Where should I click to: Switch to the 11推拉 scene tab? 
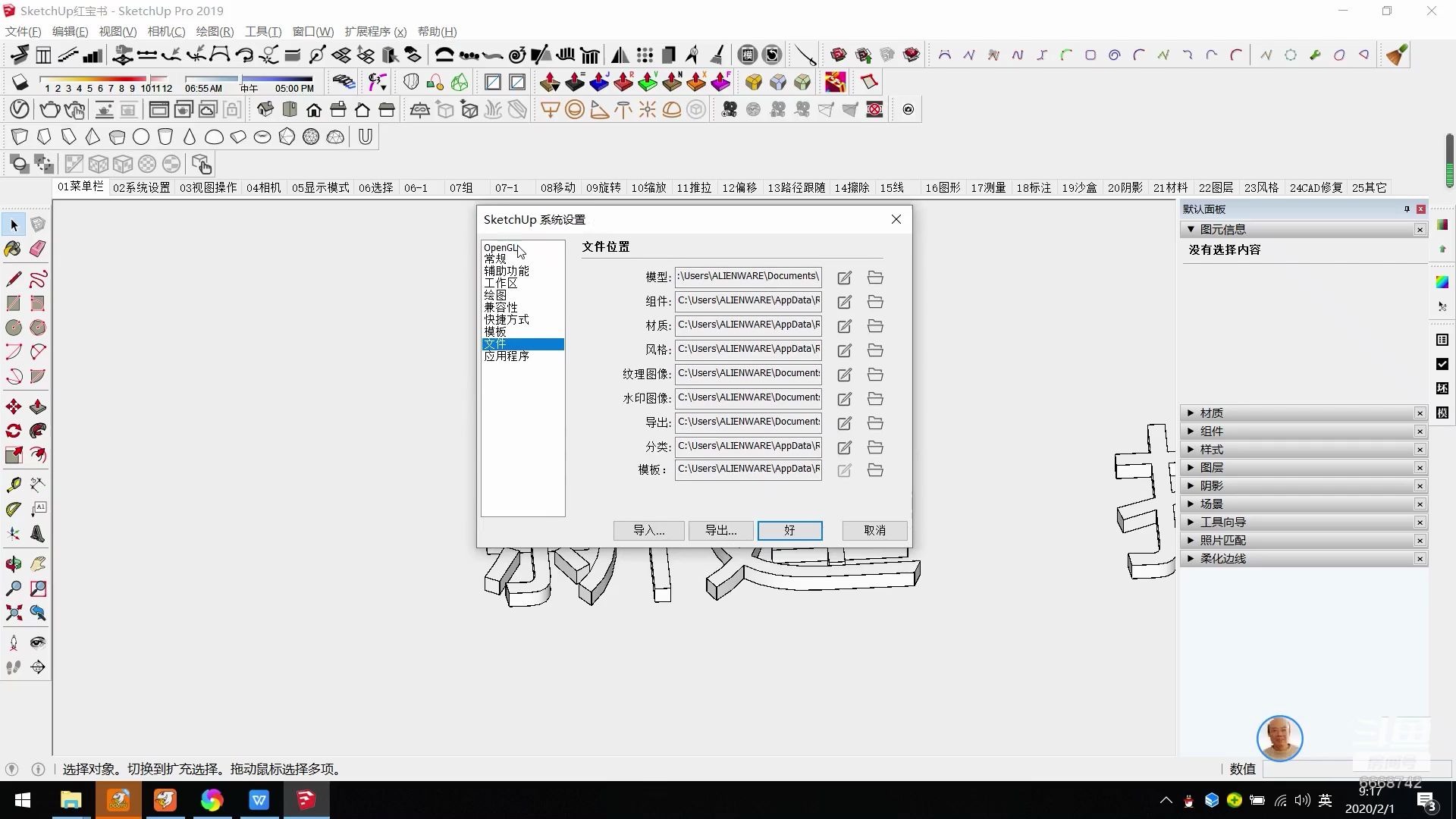point(693,187)
